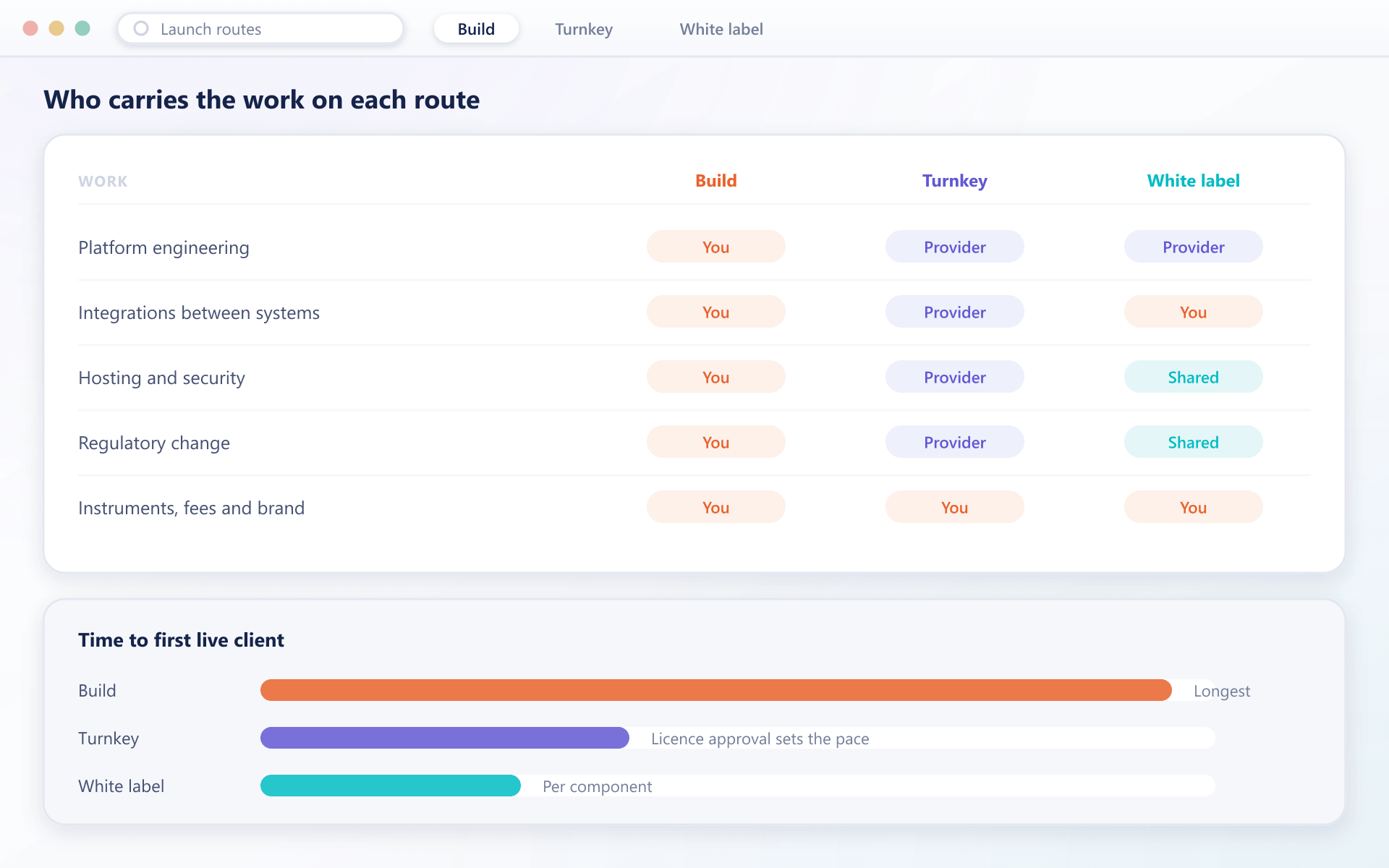Click the WORK column header
The image size is (1389, 868).
pyautogui.click(x=103, y=182)
